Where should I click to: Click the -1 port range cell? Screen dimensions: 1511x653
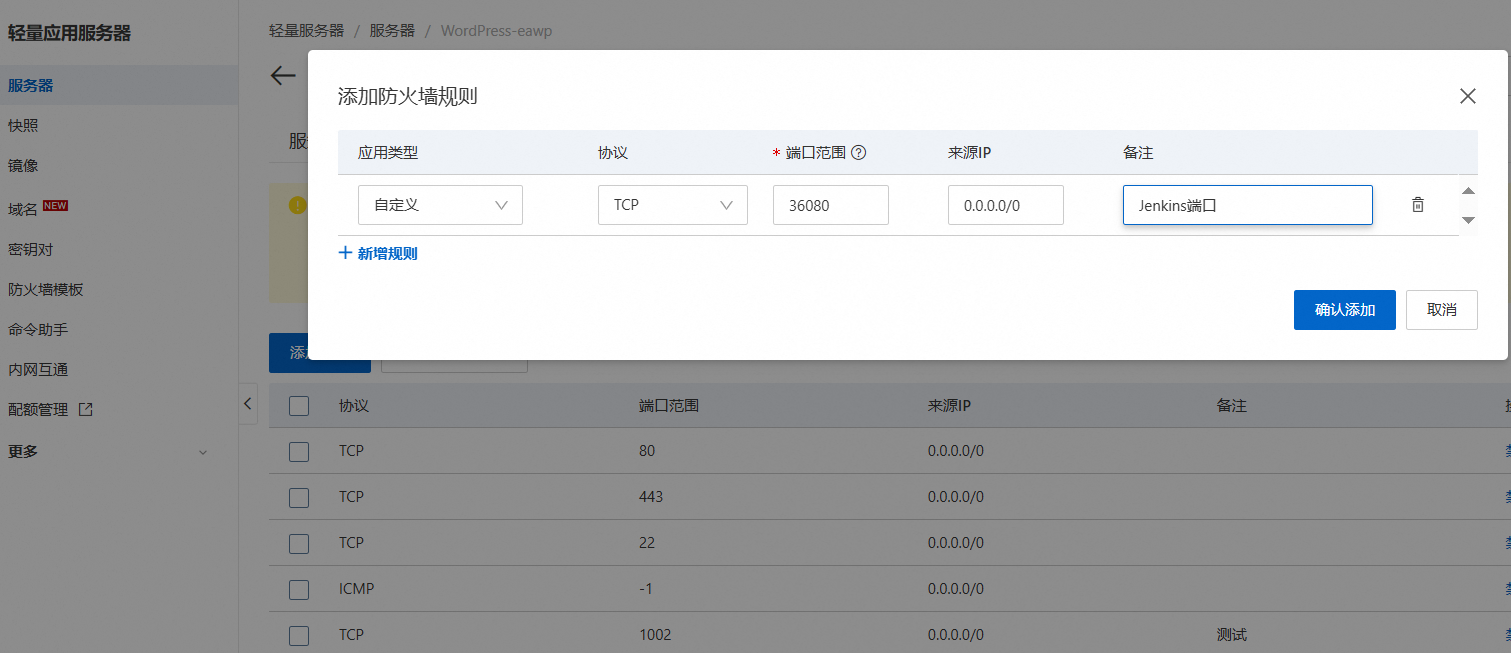[645, 589]
